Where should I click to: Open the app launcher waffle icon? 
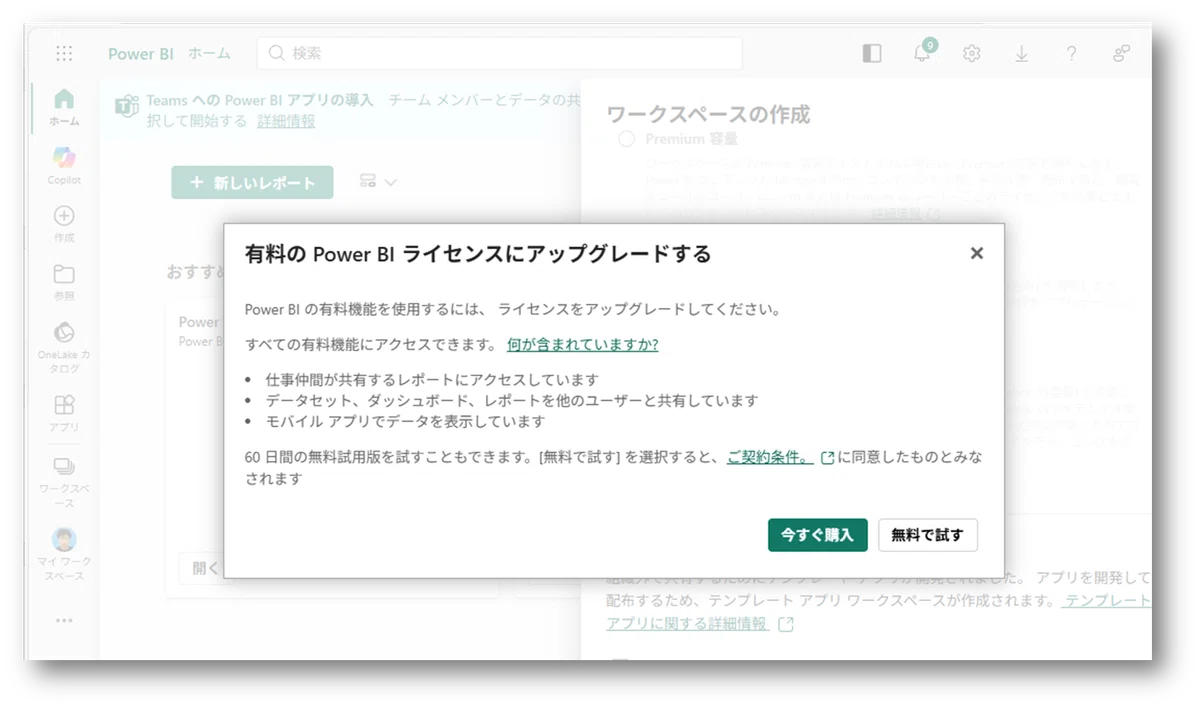point(64,54)
